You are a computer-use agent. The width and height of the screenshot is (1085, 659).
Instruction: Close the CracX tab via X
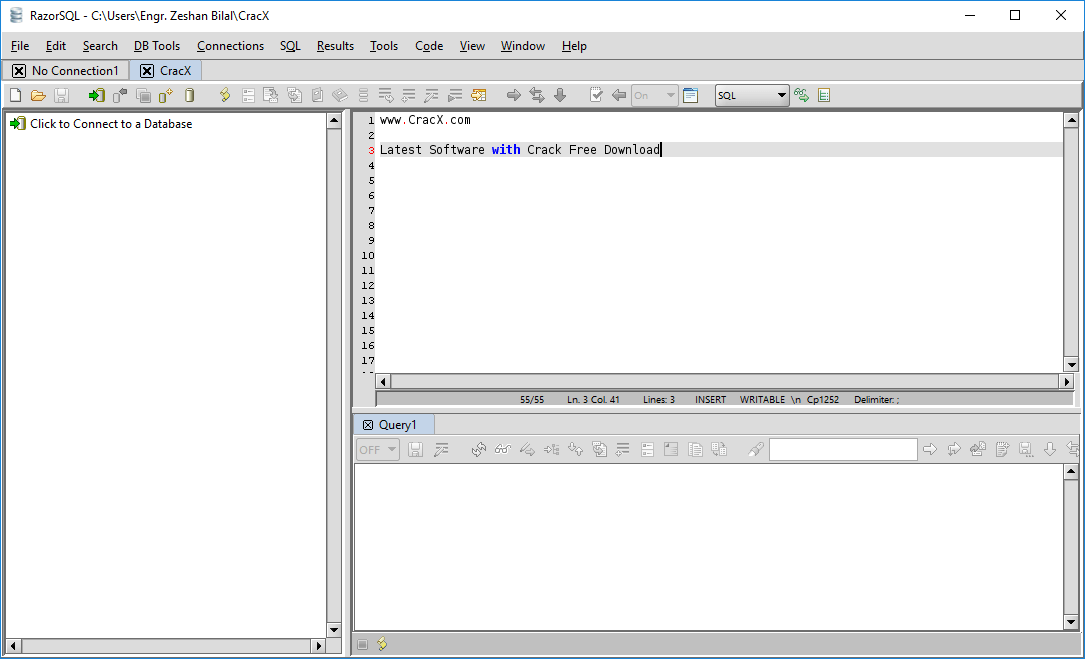coord(147,71)
